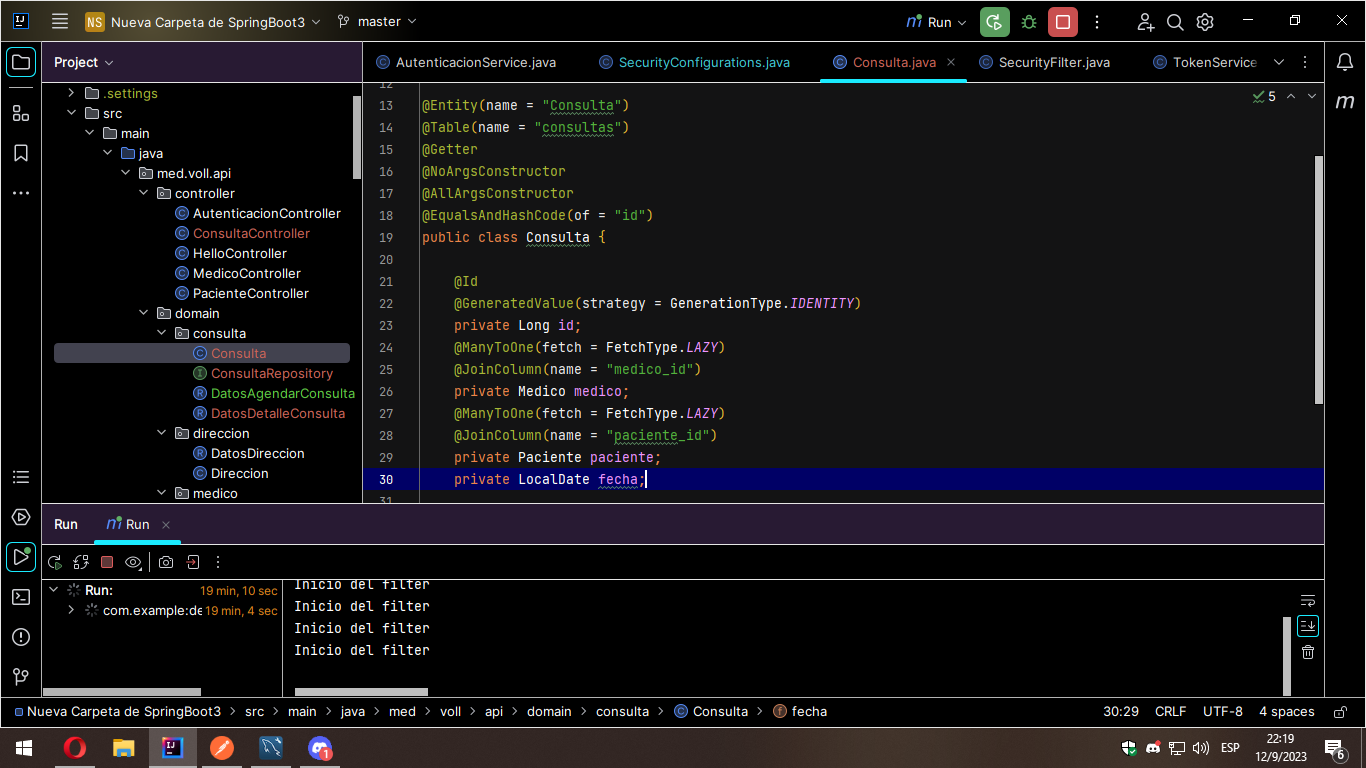Open MedicoController in project tree
The image size is (1366, 768).
247,273
